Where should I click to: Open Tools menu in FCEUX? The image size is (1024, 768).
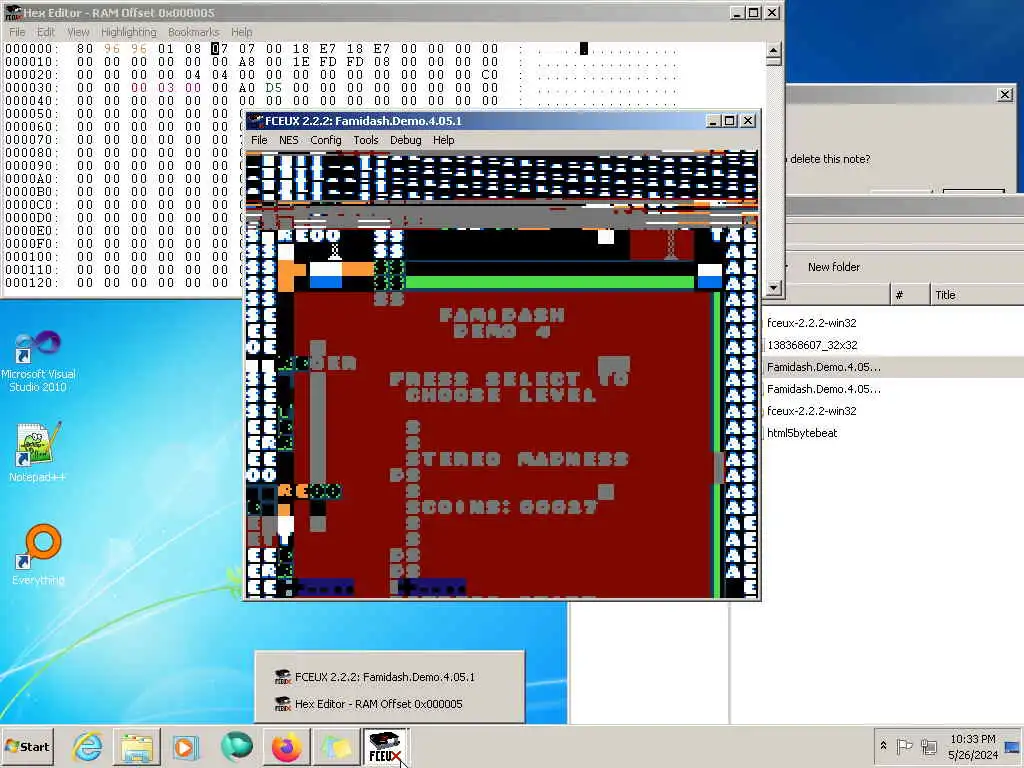point(366,140)
